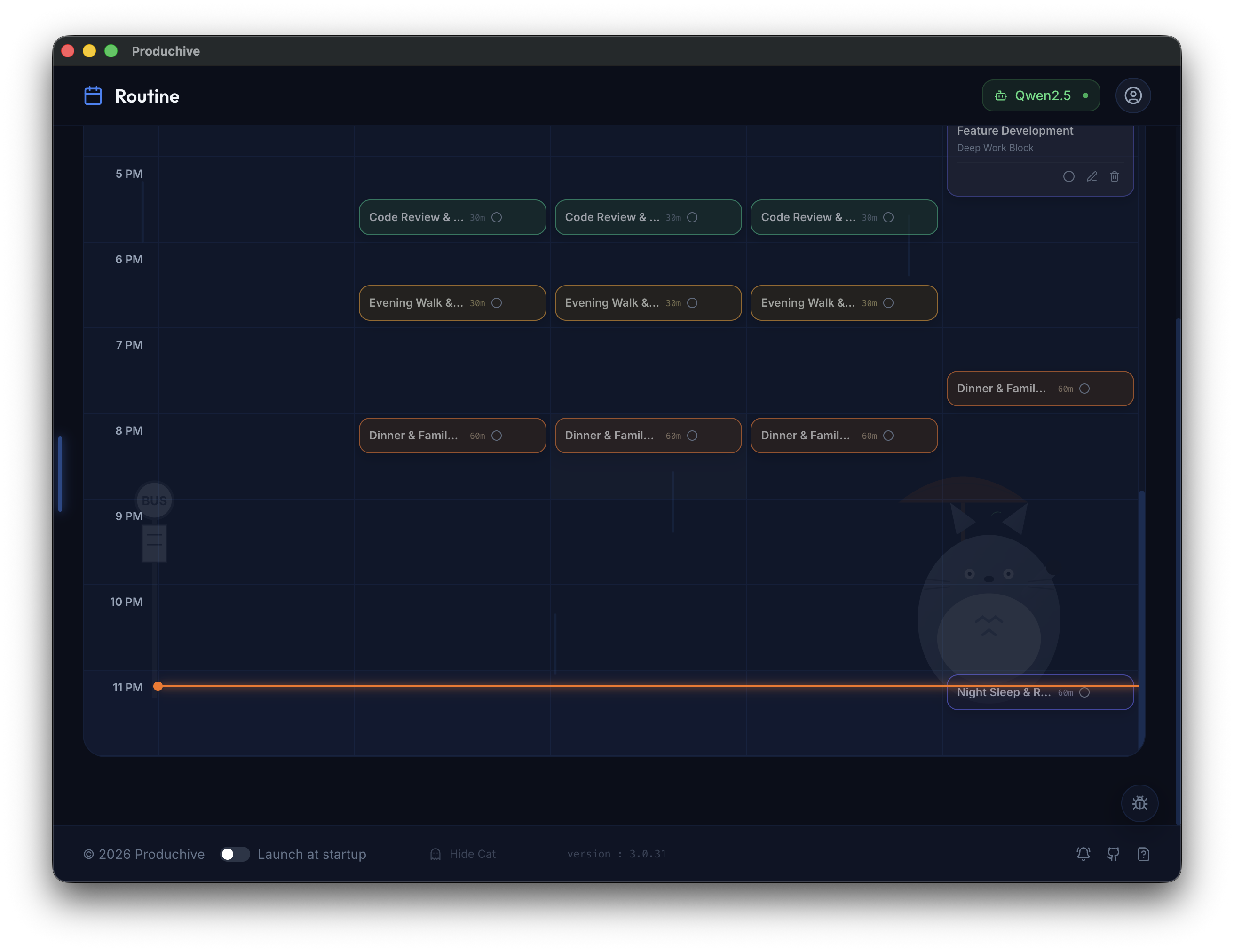Open notifications bell in footer
Screen dimensions: 1234x952
[1083, 853]
